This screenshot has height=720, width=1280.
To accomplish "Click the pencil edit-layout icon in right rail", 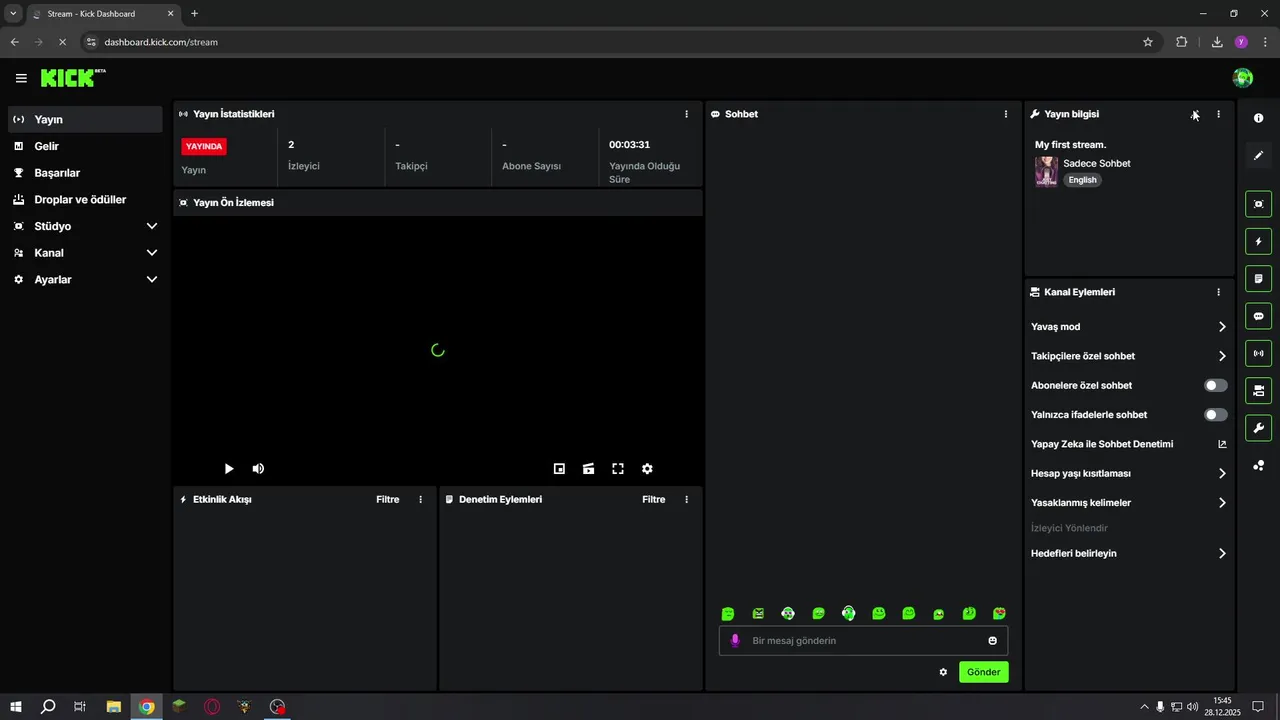I will [x=1258, y=155].
